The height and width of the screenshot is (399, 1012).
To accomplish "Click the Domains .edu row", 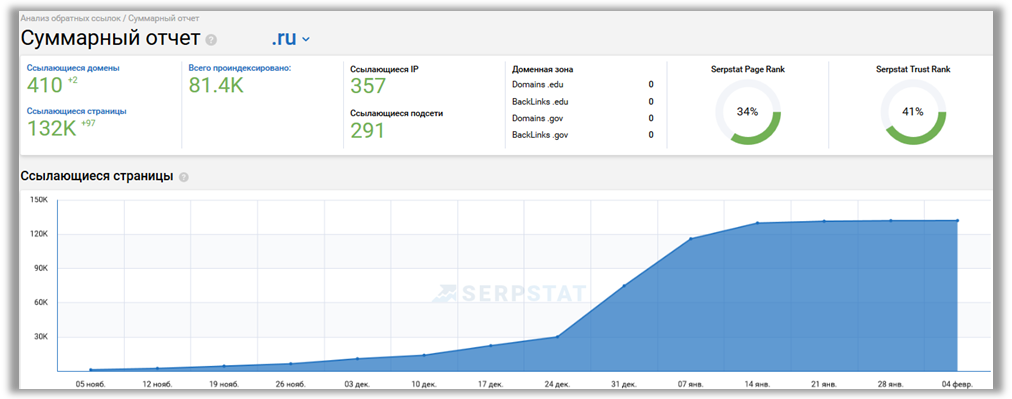I will (583, 85).
